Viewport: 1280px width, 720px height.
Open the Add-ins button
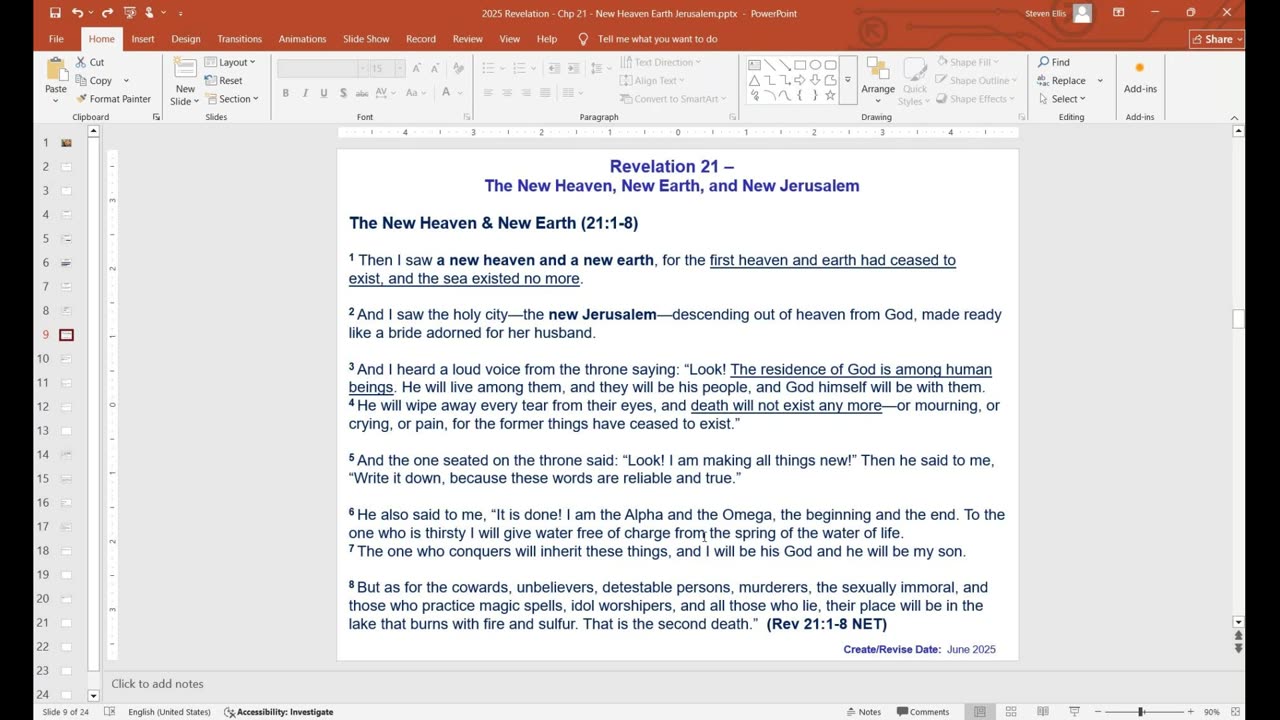[1140, 77]
